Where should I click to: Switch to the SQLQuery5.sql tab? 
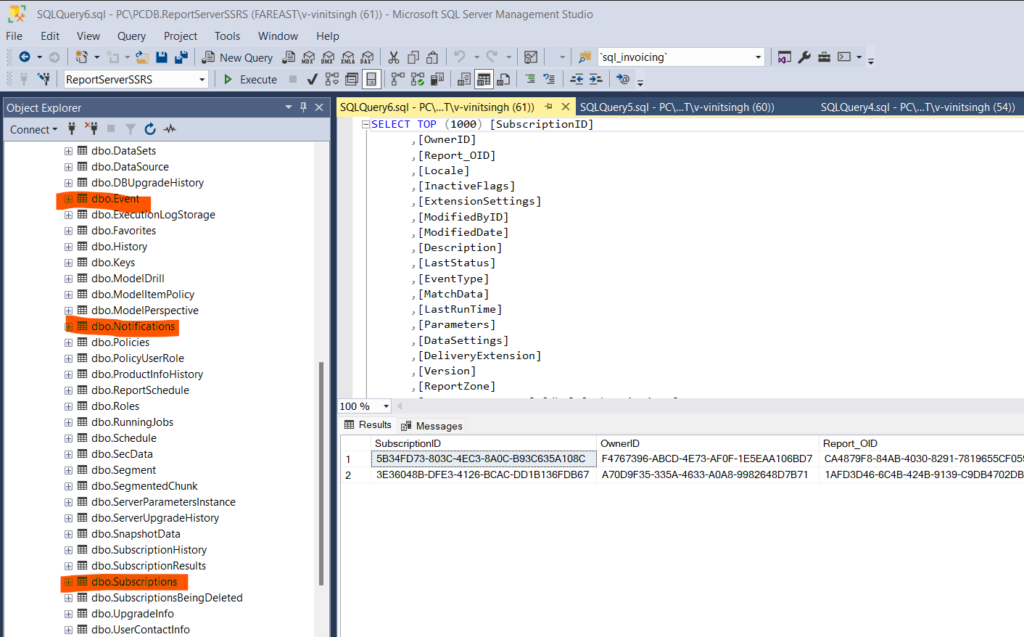pyautogui.click(x=677, y=107)
